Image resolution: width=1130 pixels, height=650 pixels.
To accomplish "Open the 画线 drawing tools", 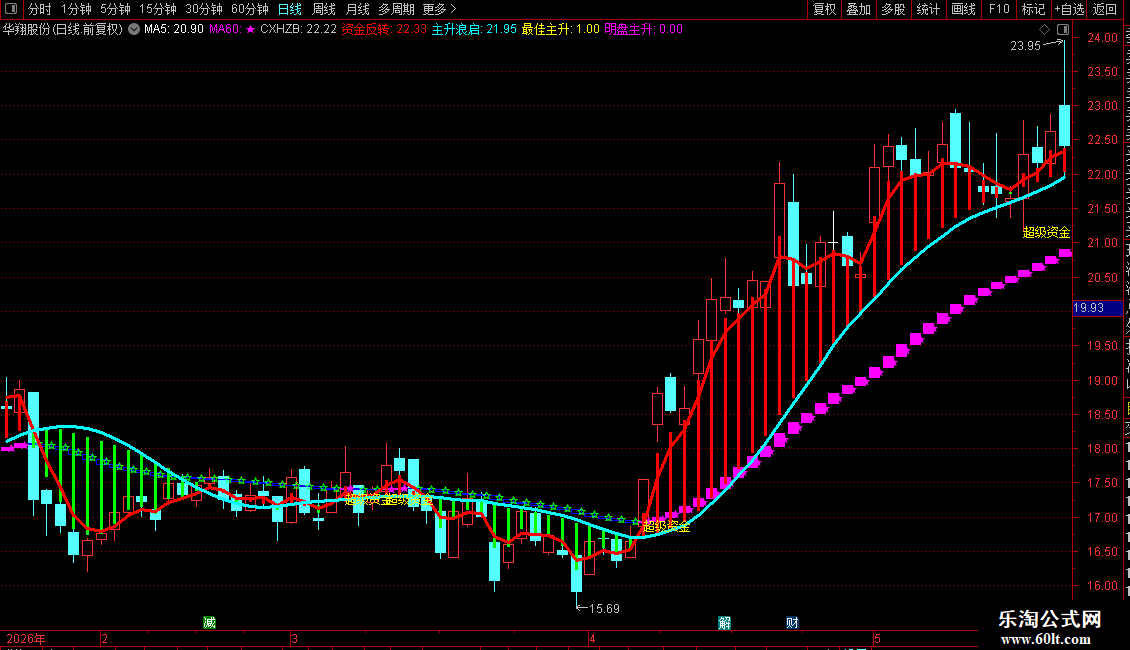I will point(964,9).
